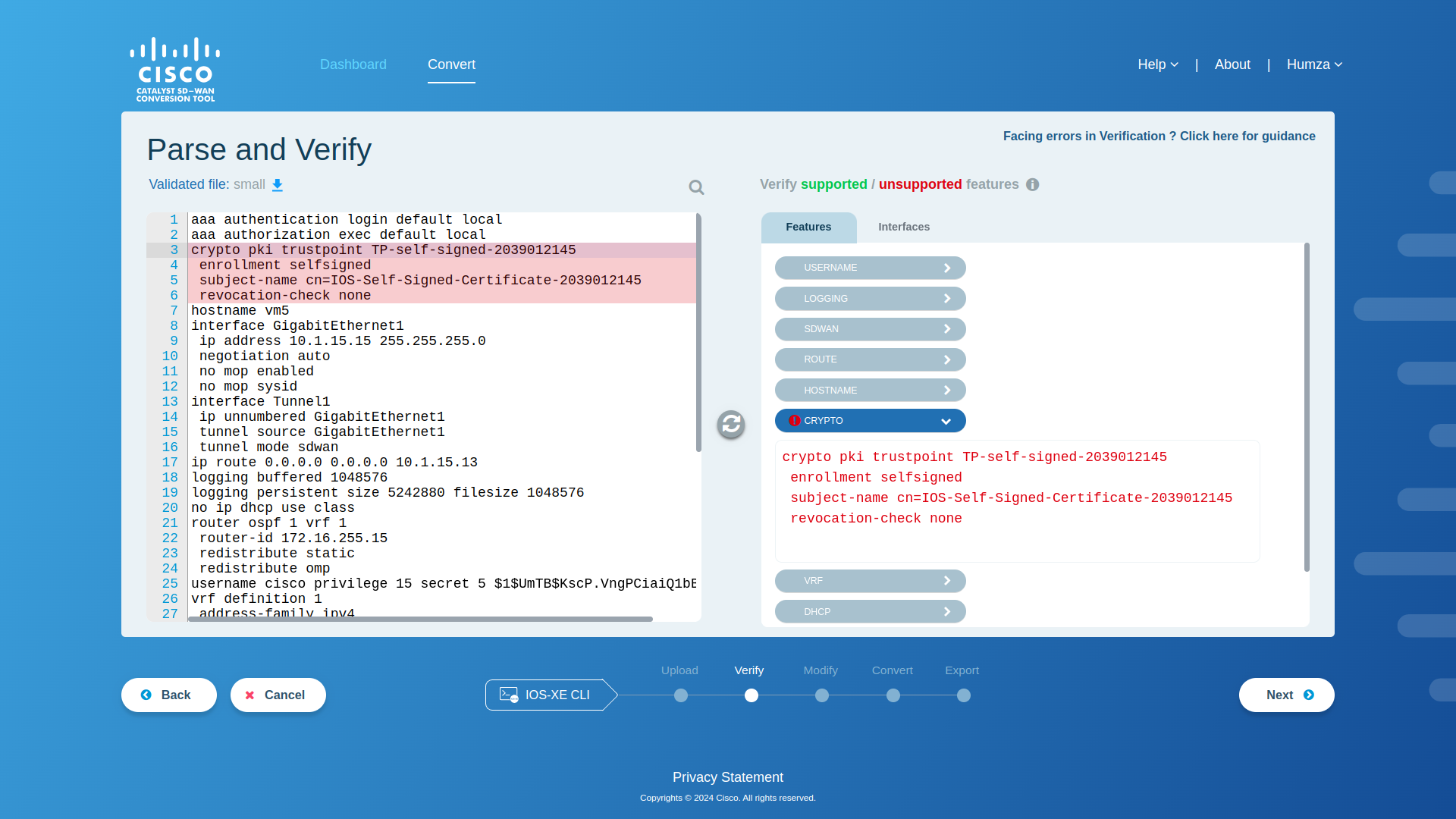
Task: Click the IOS-XE CLI badge
Action: click(x=551, y=695)
